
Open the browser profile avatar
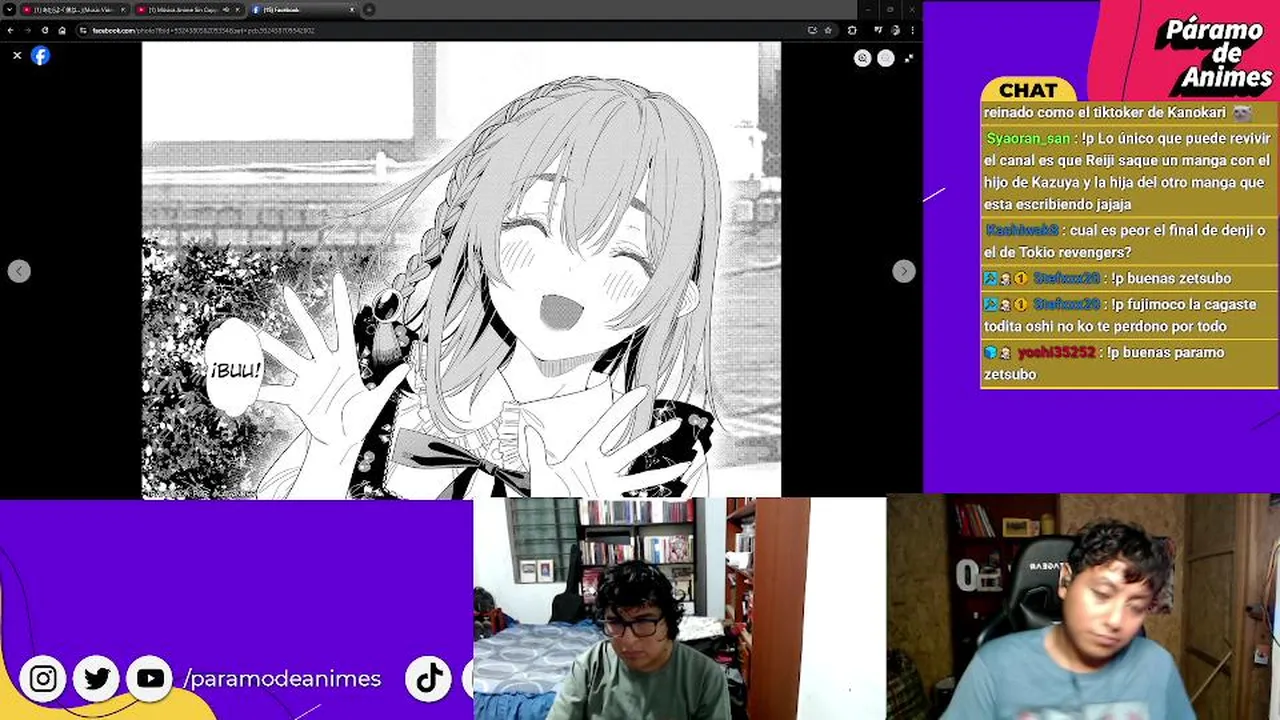(x=895, y=30)
